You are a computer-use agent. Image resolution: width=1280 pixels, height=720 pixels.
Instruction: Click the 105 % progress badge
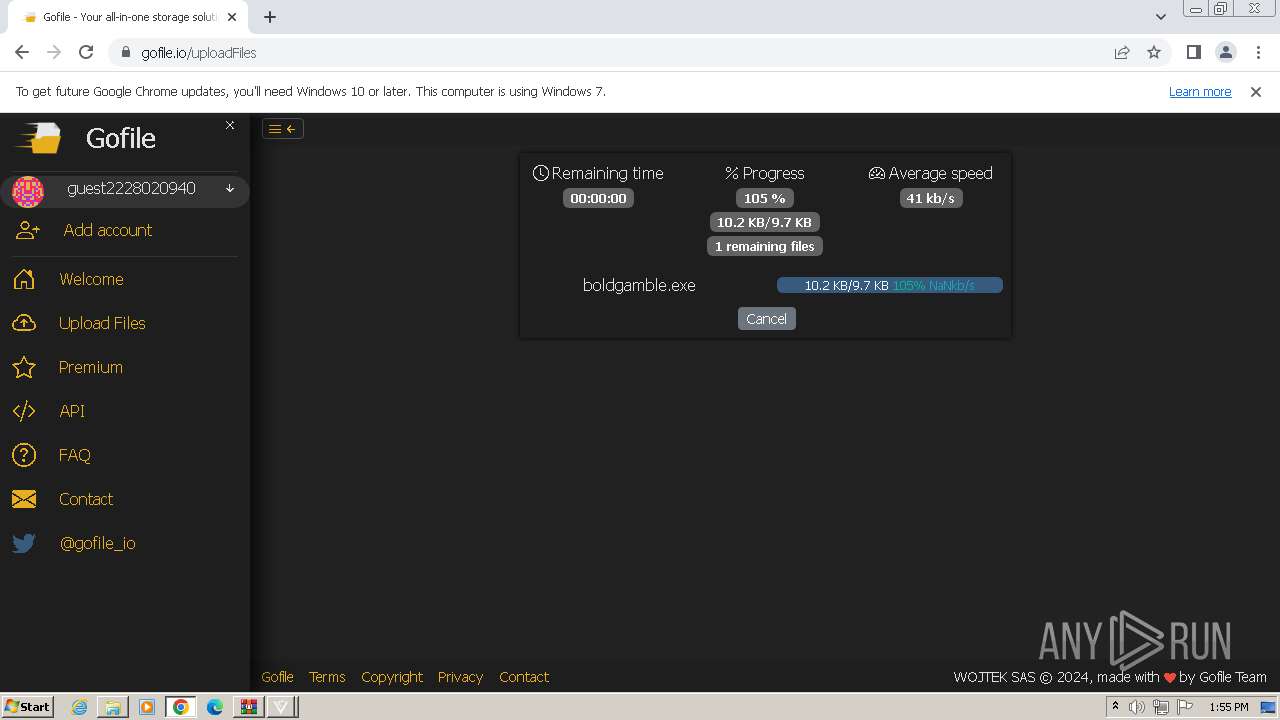pyautogui.click(x=765, y=198)
